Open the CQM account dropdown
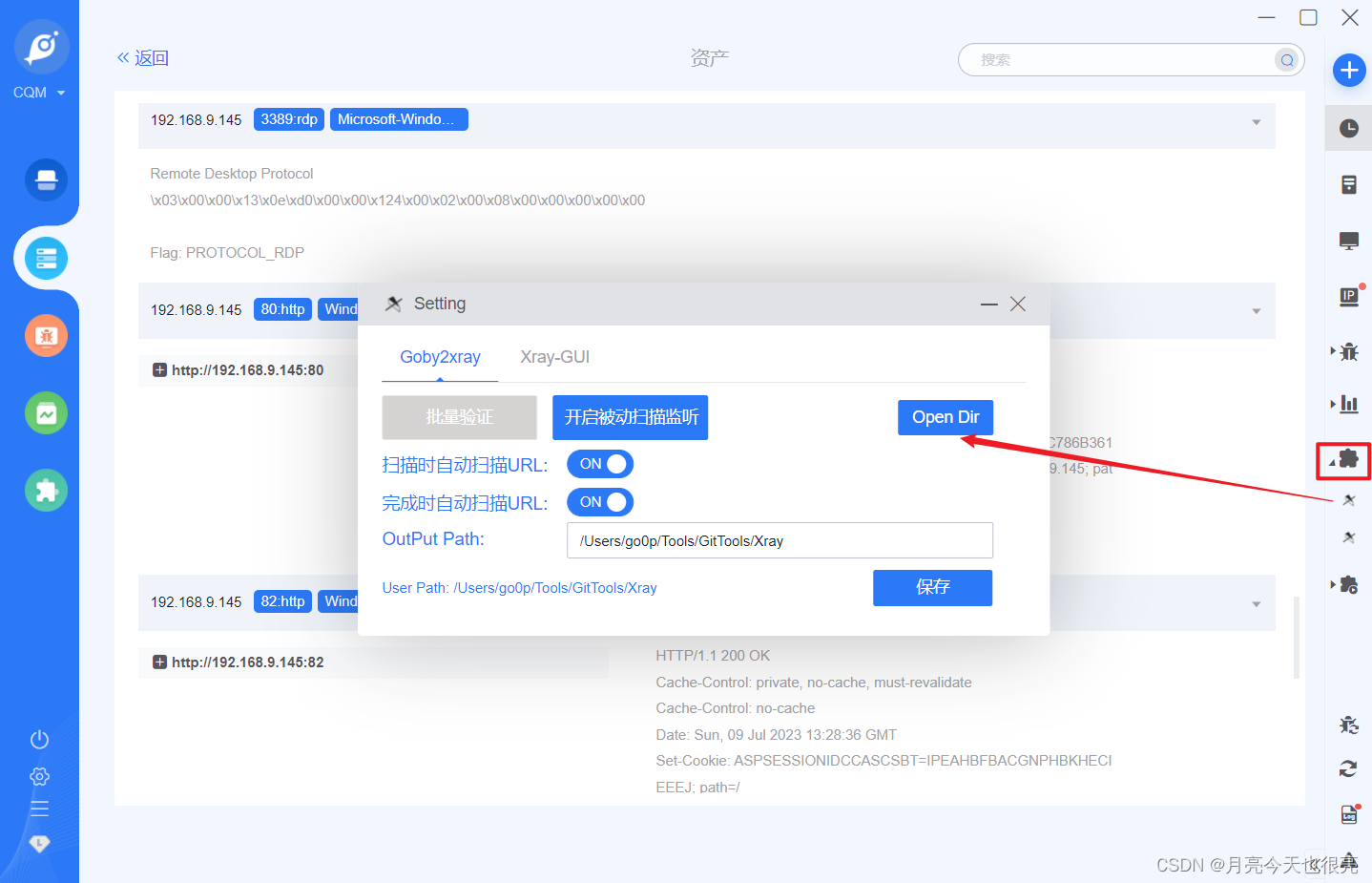Viewport: 1372px width, 883px height. click(x=39, y=93)
